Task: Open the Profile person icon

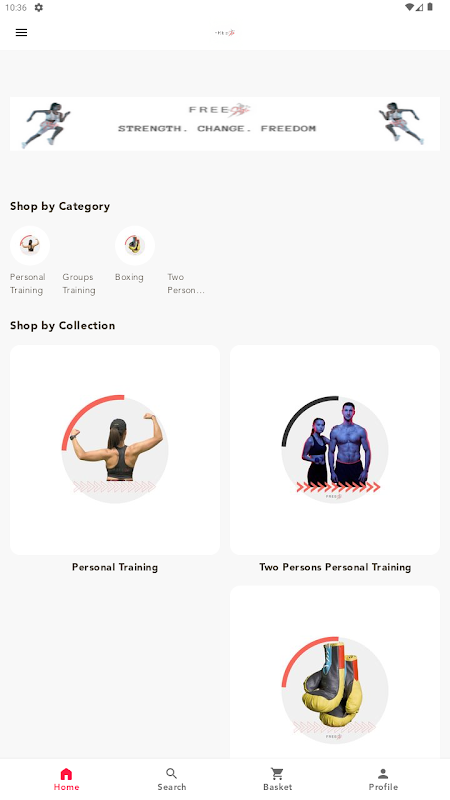Action: pyautogui.click(x=383, y=773)
